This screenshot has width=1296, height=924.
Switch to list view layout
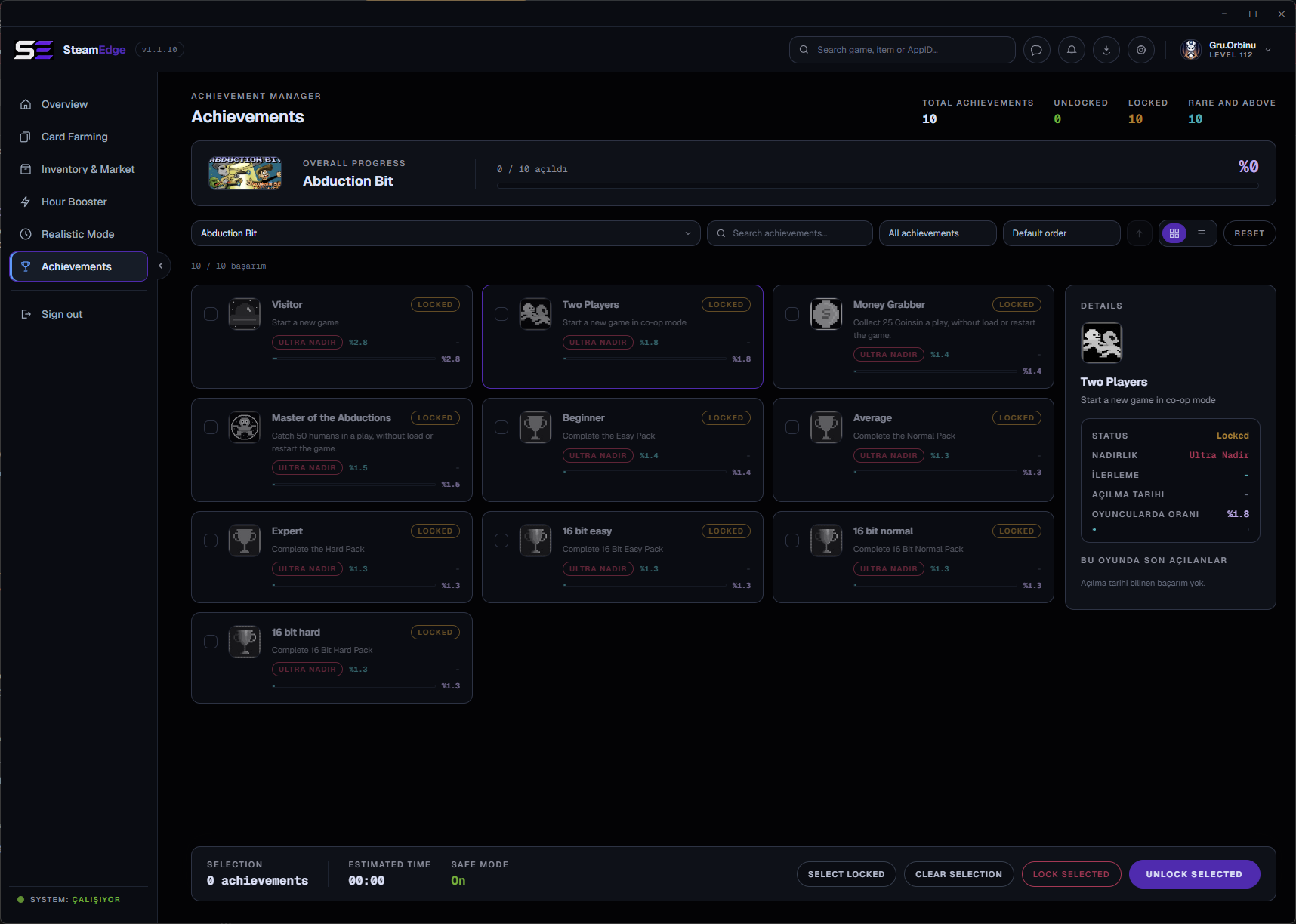[x=1201, y=233]
